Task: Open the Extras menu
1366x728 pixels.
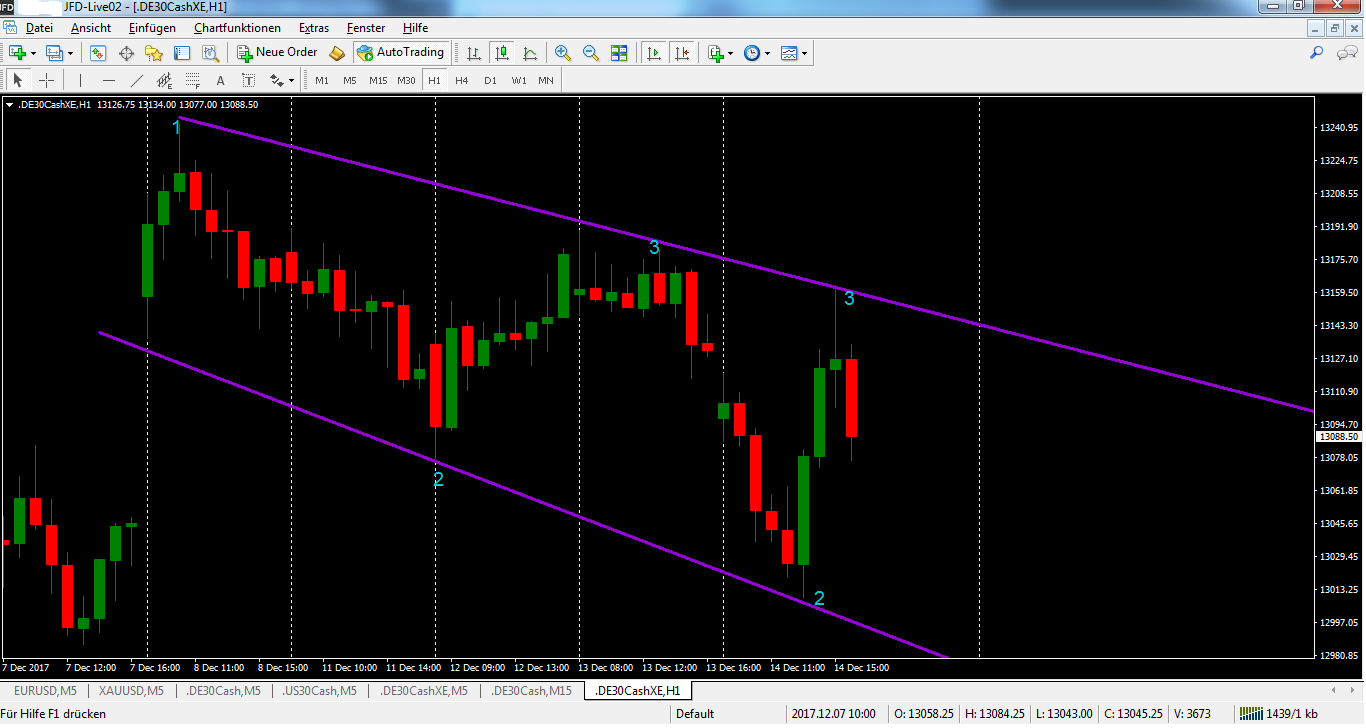Action: 314,28
